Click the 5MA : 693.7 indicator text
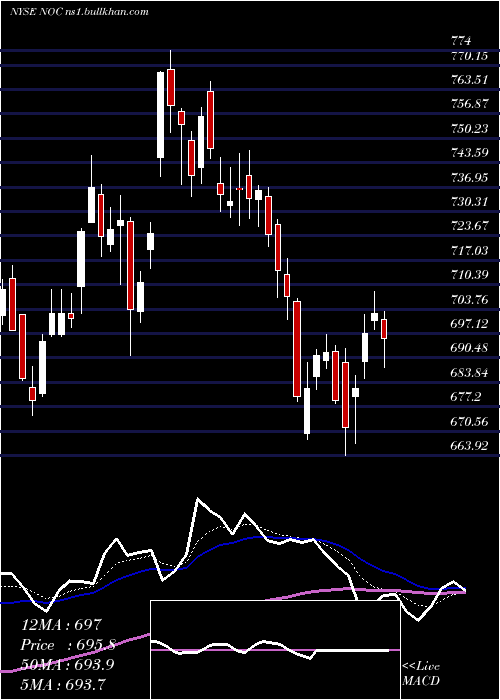This screenshot has height=700, width=500. tap(62, 684)
